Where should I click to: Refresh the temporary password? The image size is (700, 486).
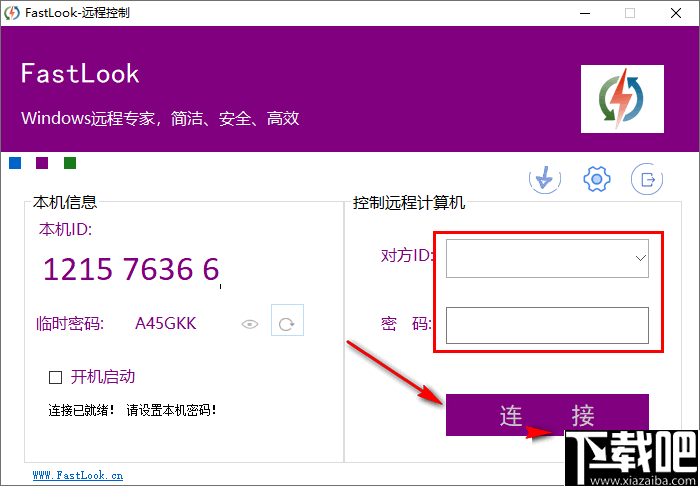point(287,320)
